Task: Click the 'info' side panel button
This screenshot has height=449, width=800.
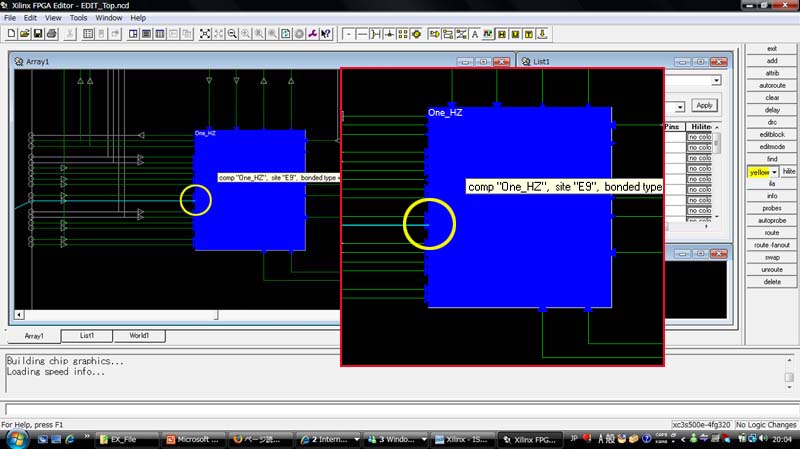Action: click(771, 196)
